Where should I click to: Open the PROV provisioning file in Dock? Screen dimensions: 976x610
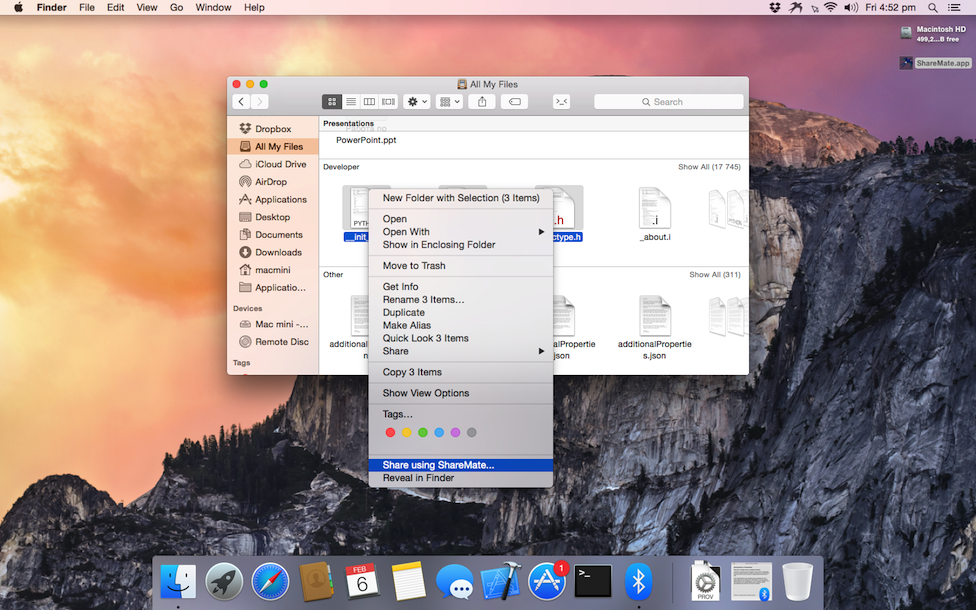[x=705, y=582]
